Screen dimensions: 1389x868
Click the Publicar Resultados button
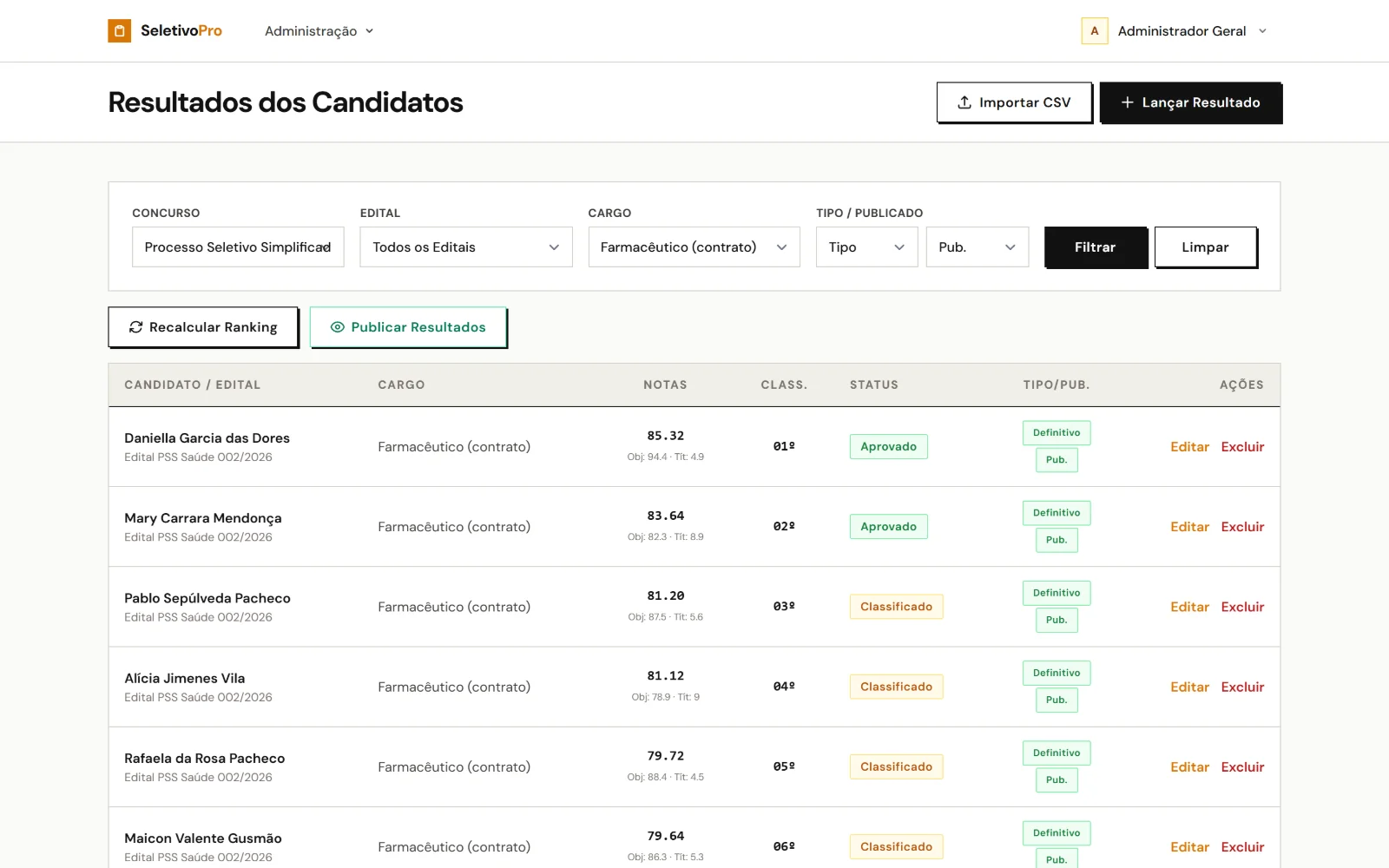[408, 327]
